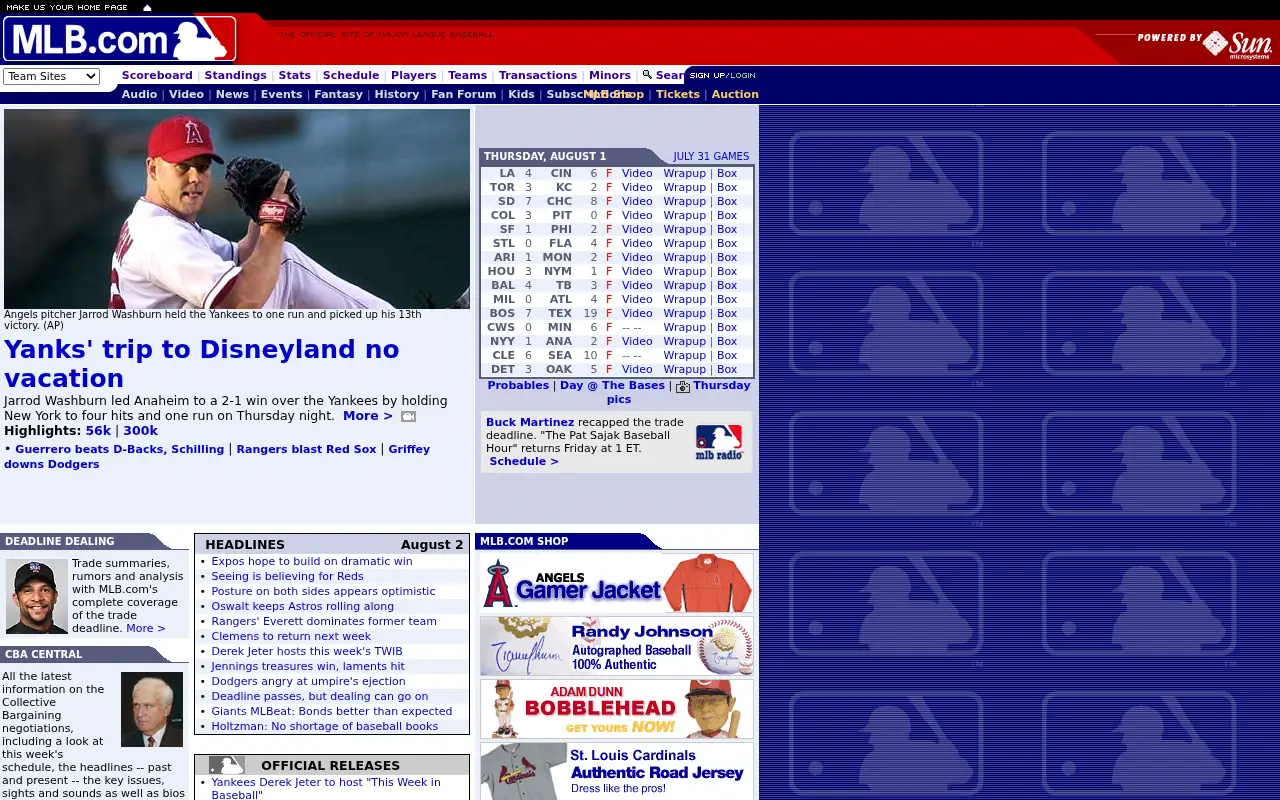The width and height of the screenshot is (1280, 800).
Task: Open the Transactions menu item
Action: (x=538, y=75)
